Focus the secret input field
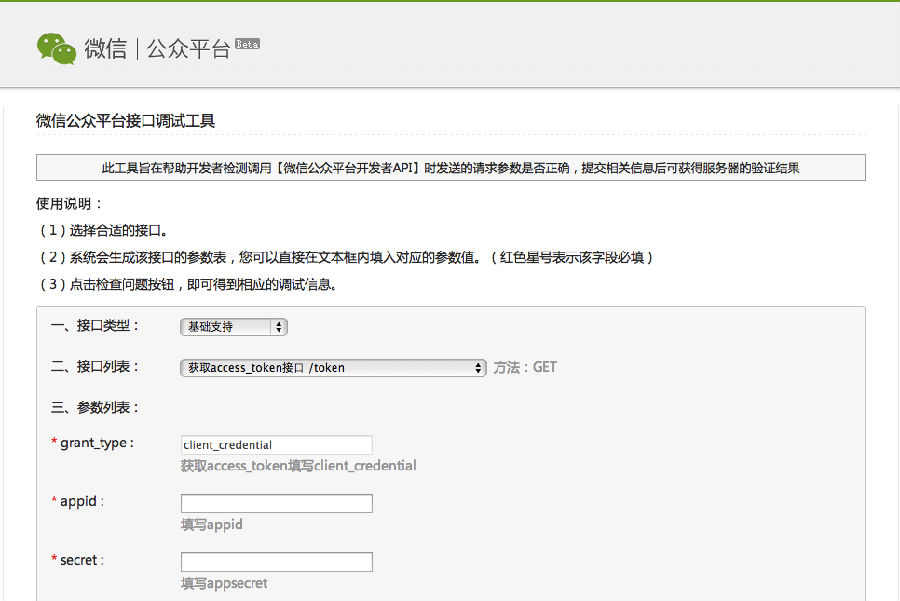This screenshot has height=601, width=900. [277, 562]
